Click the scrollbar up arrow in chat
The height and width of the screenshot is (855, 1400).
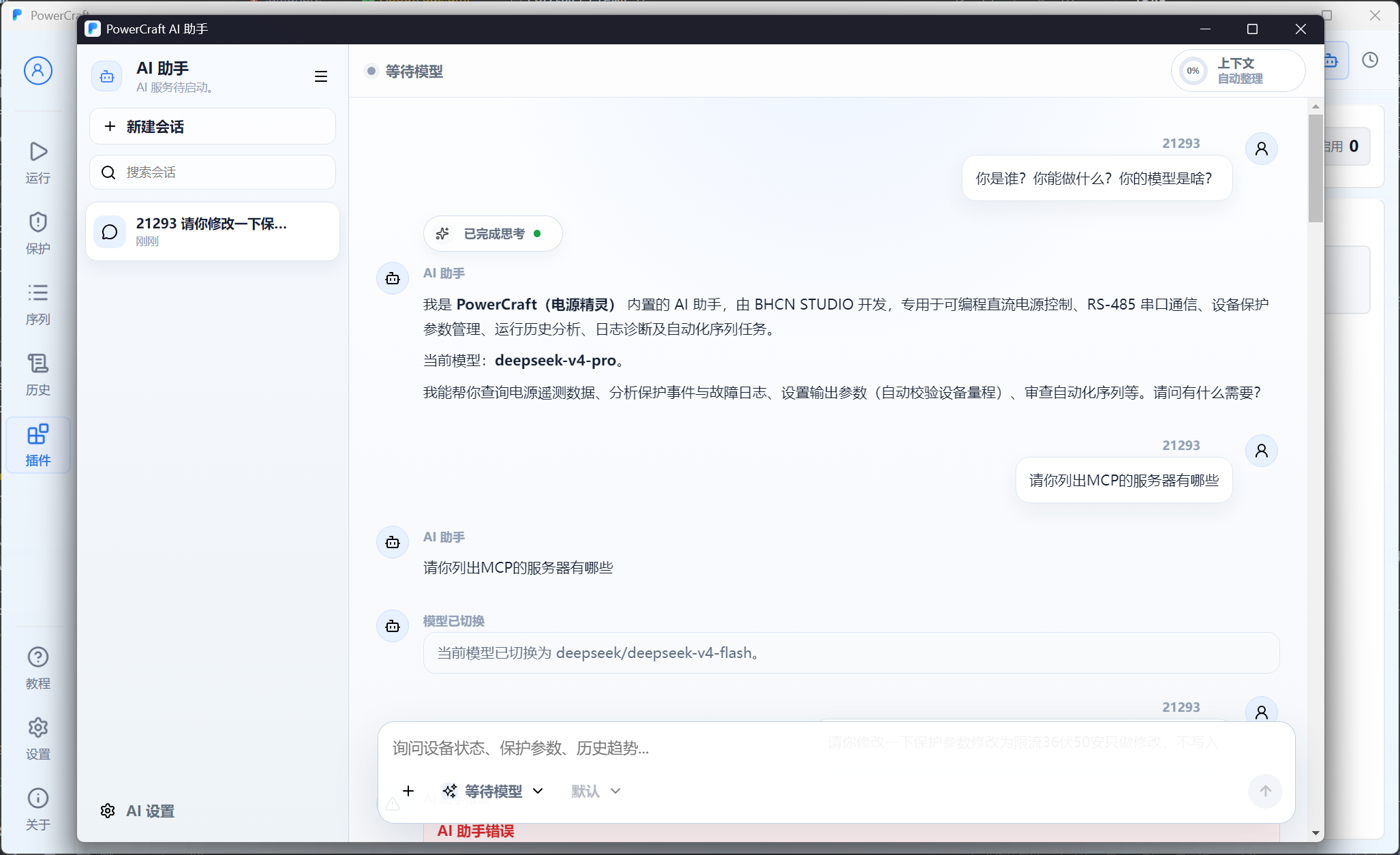[x=1315, y=106]
